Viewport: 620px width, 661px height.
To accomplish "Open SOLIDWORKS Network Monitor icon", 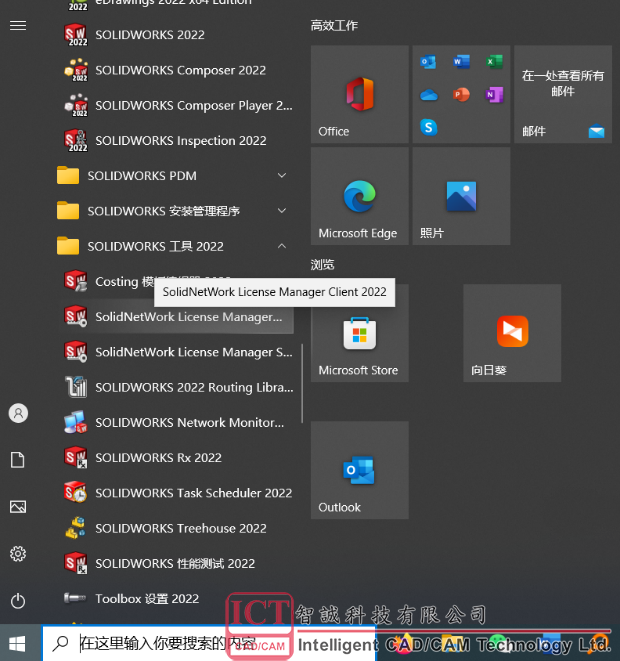I will (x=76, y=422).
